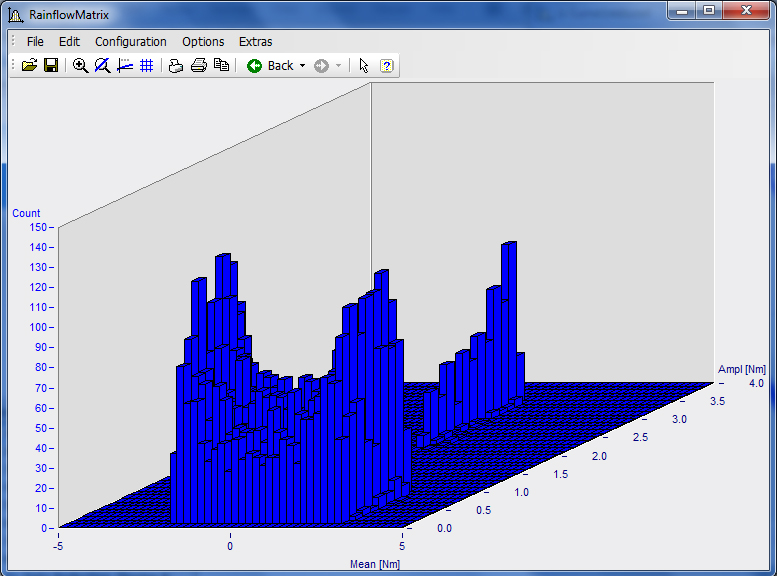Click the tallest blue bar in chart
The width and height of the screenshot is (777, 576).
509,300
